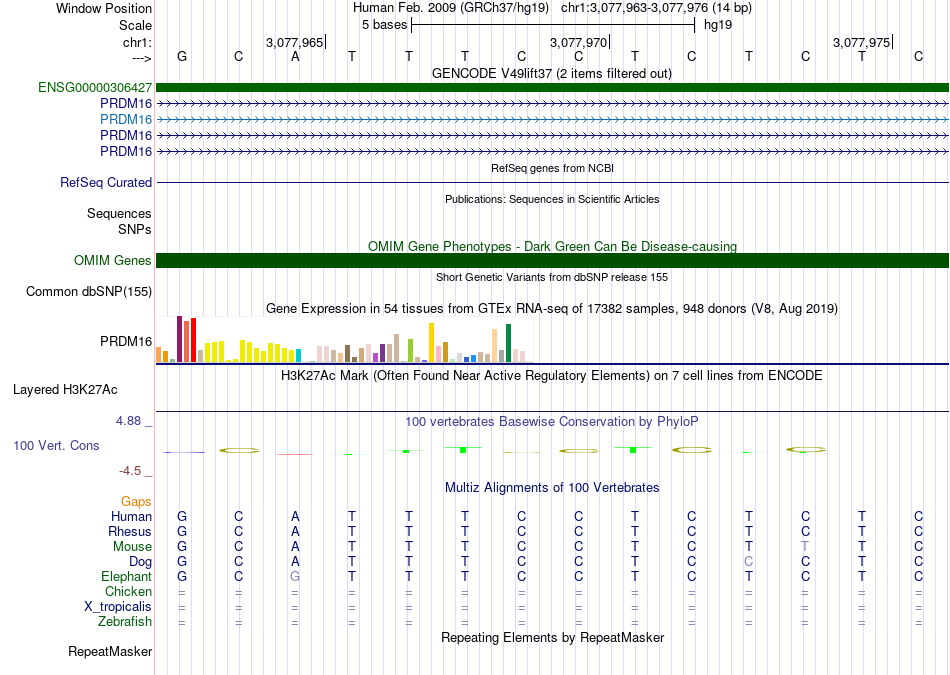The width and height of the screenshot is (950, 675).
Task: Click the Layered H3K27Ac track label
Action: pyautogui.click(x=65, y=390)
